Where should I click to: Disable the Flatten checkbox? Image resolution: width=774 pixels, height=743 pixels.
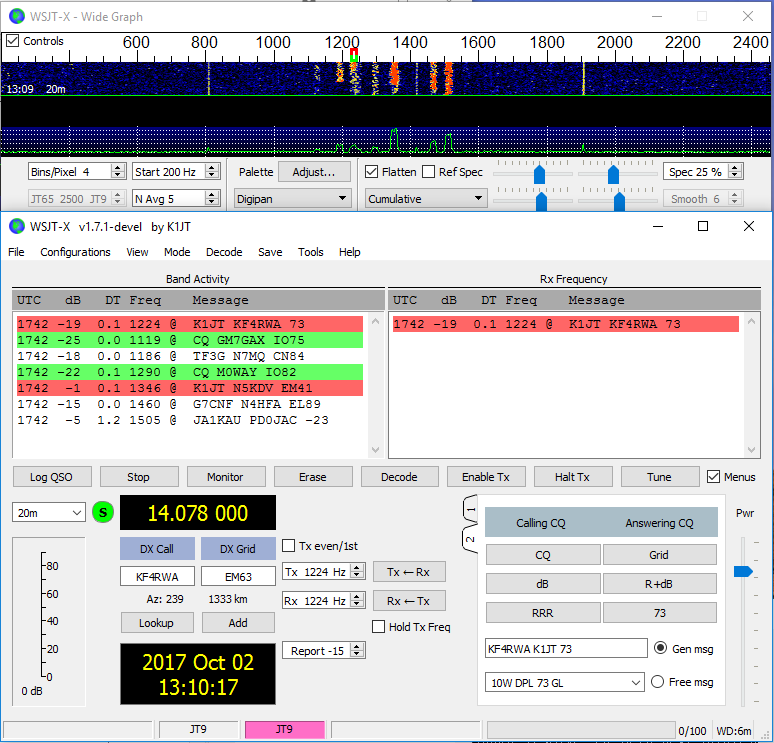click(372, 172)
